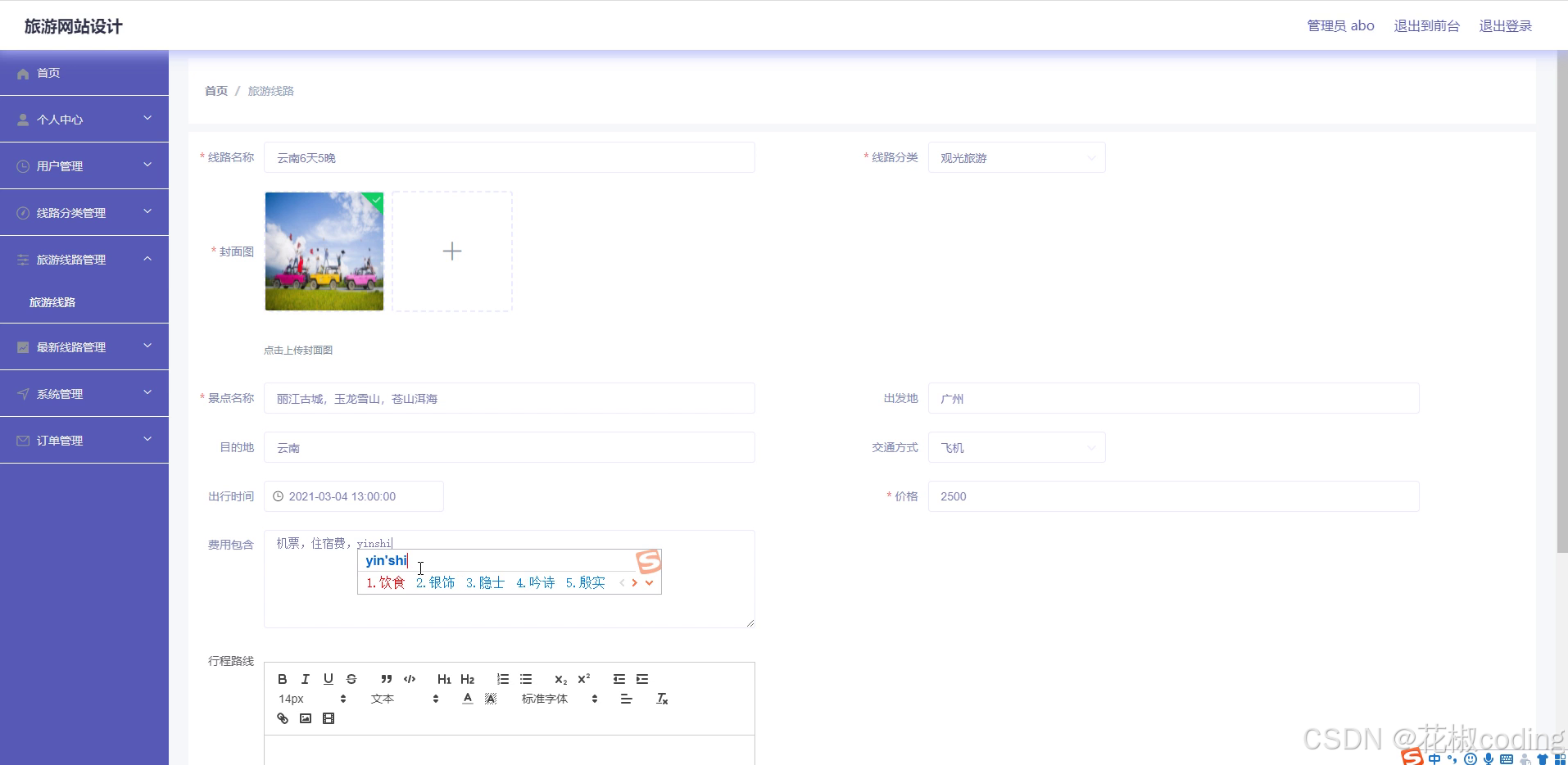This screenshot has height=765, width=1568.
Task: Open the 标准字体 font family dropdown
Action: tap(560, 699)
